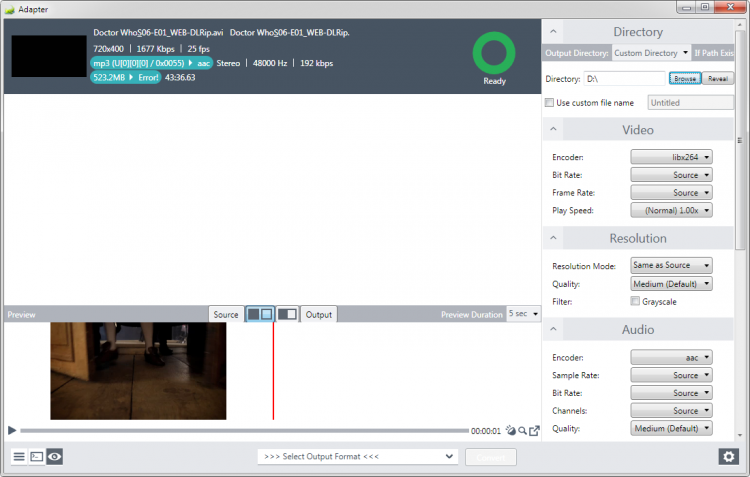This screenshot has height=477, width=750.
Task: Click the settings panel vertical scrollbar
Action: 740,139
